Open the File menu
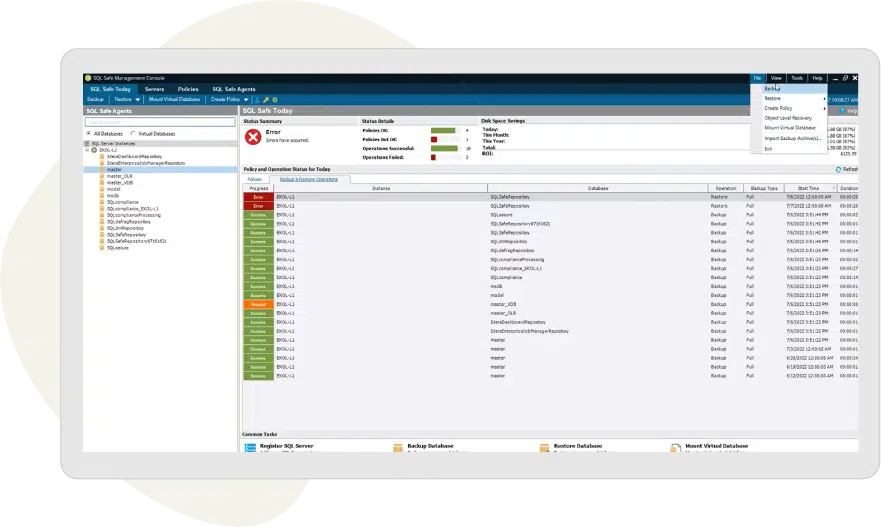 (757, 78)
